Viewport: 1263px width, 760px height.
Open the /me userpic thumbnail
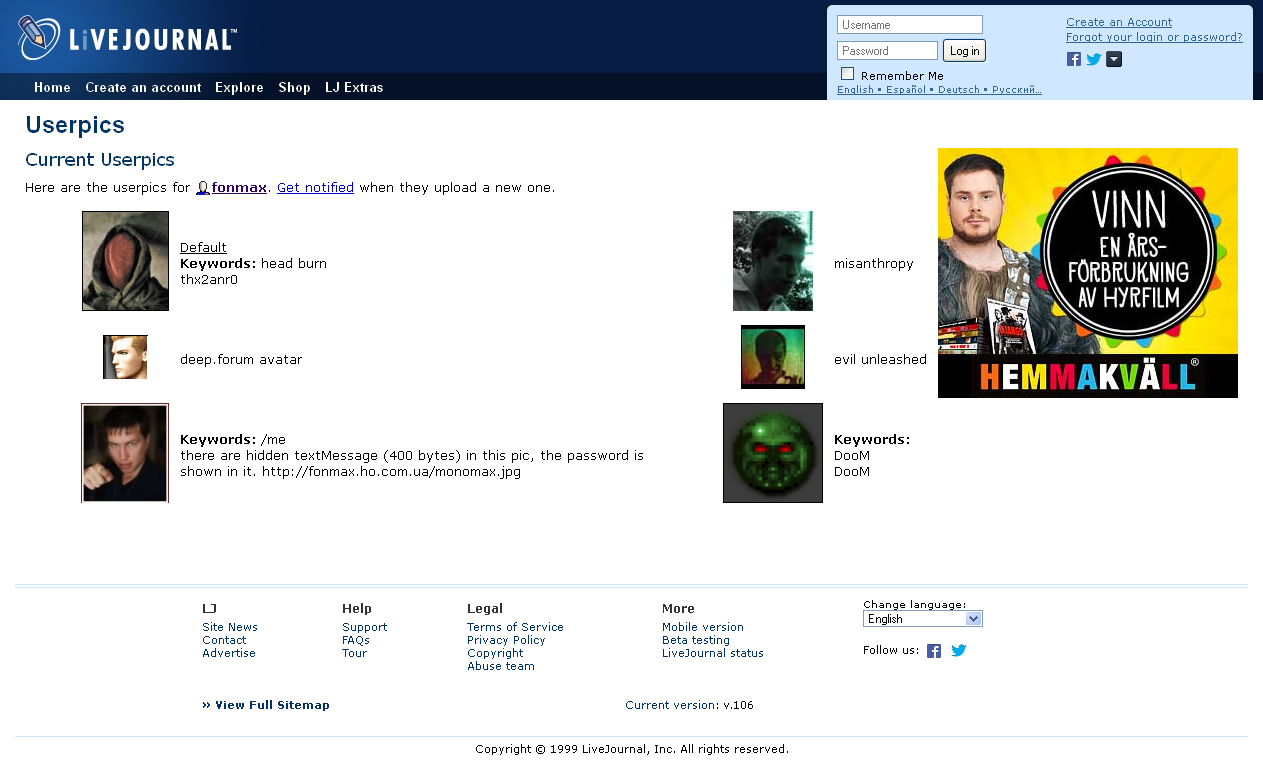point(125,453)
